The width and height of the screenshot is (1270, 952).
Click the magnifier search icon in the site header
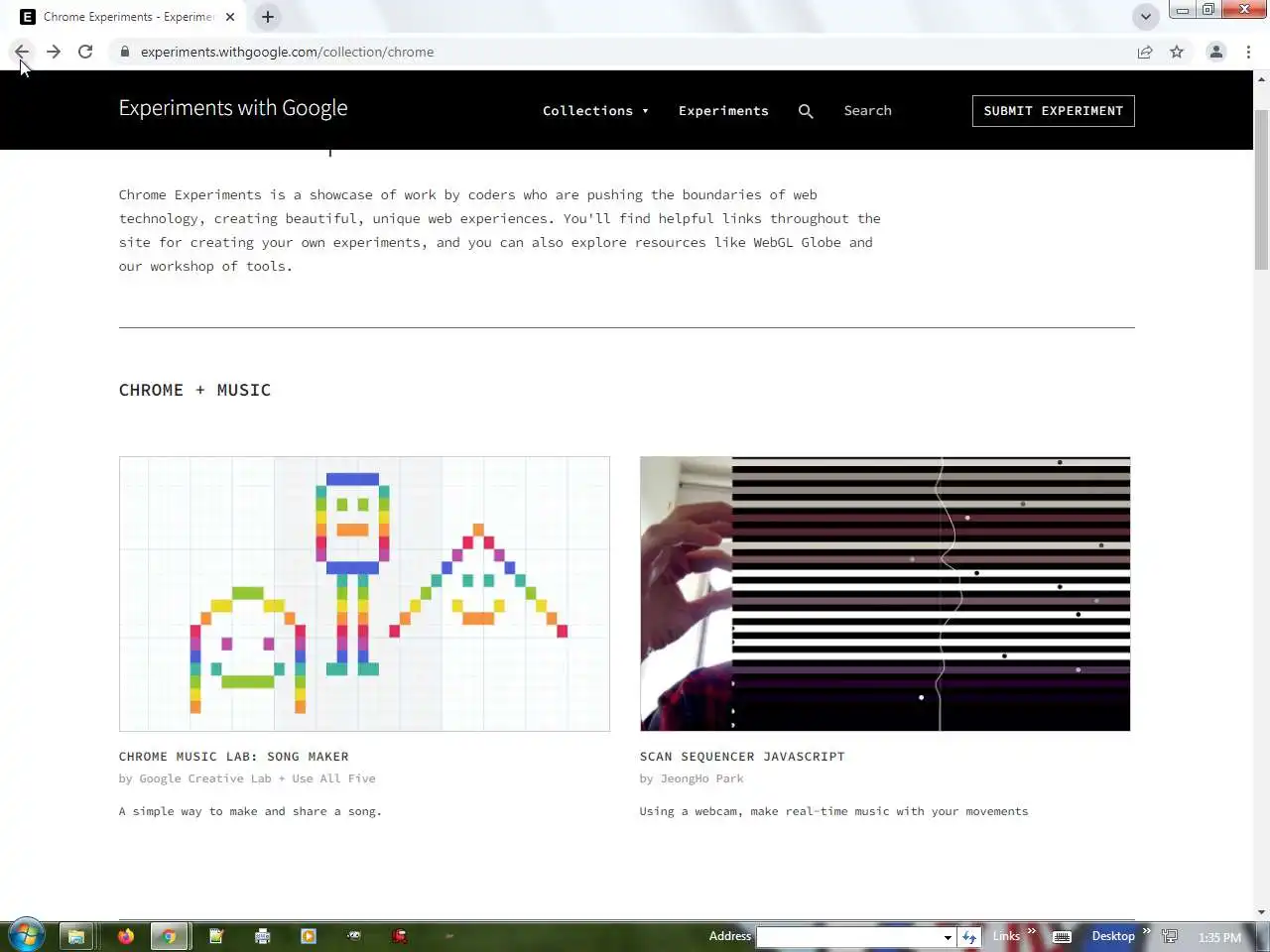tap(806, 111)
